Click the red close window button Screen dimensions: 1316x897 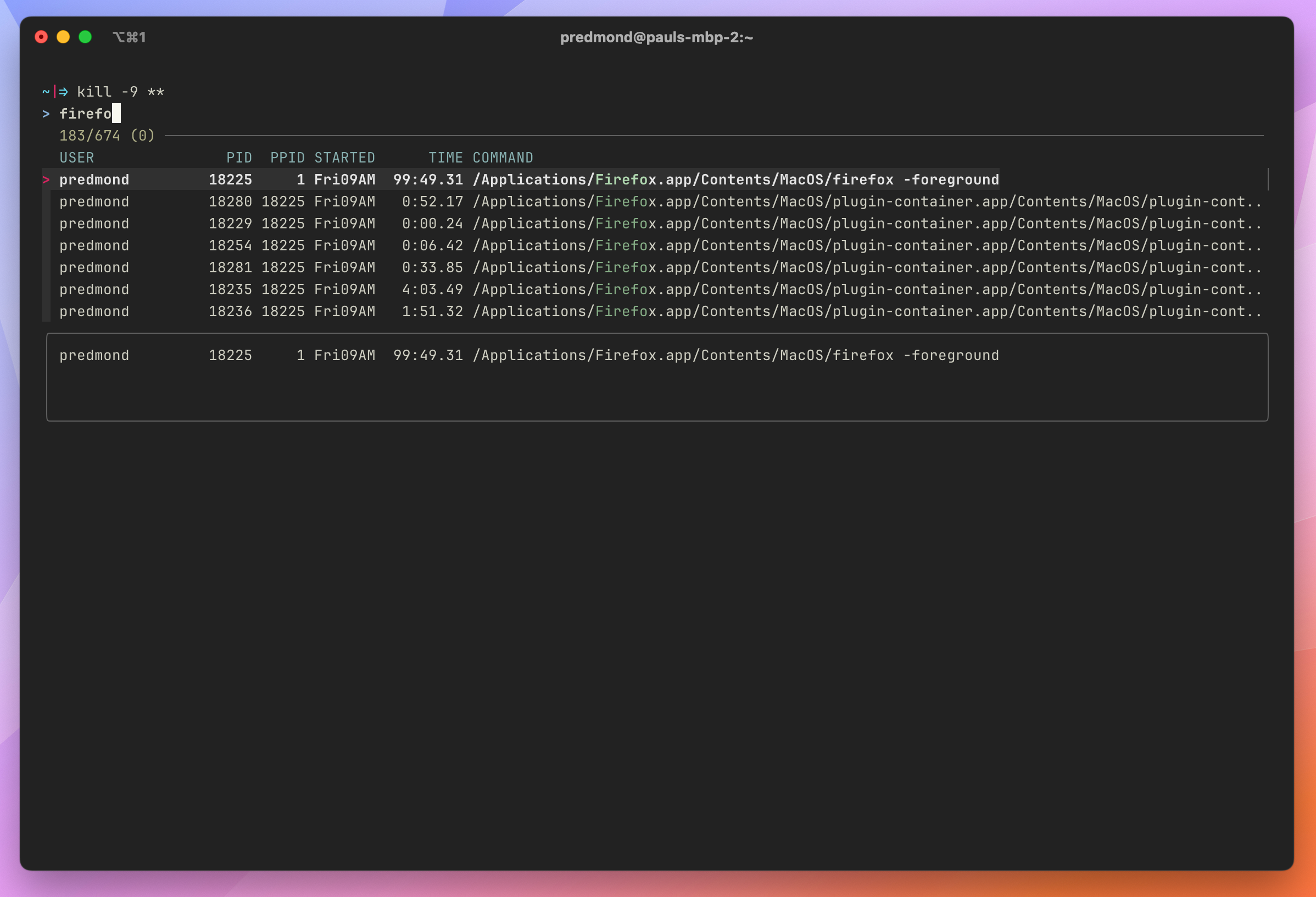point(41,37)
